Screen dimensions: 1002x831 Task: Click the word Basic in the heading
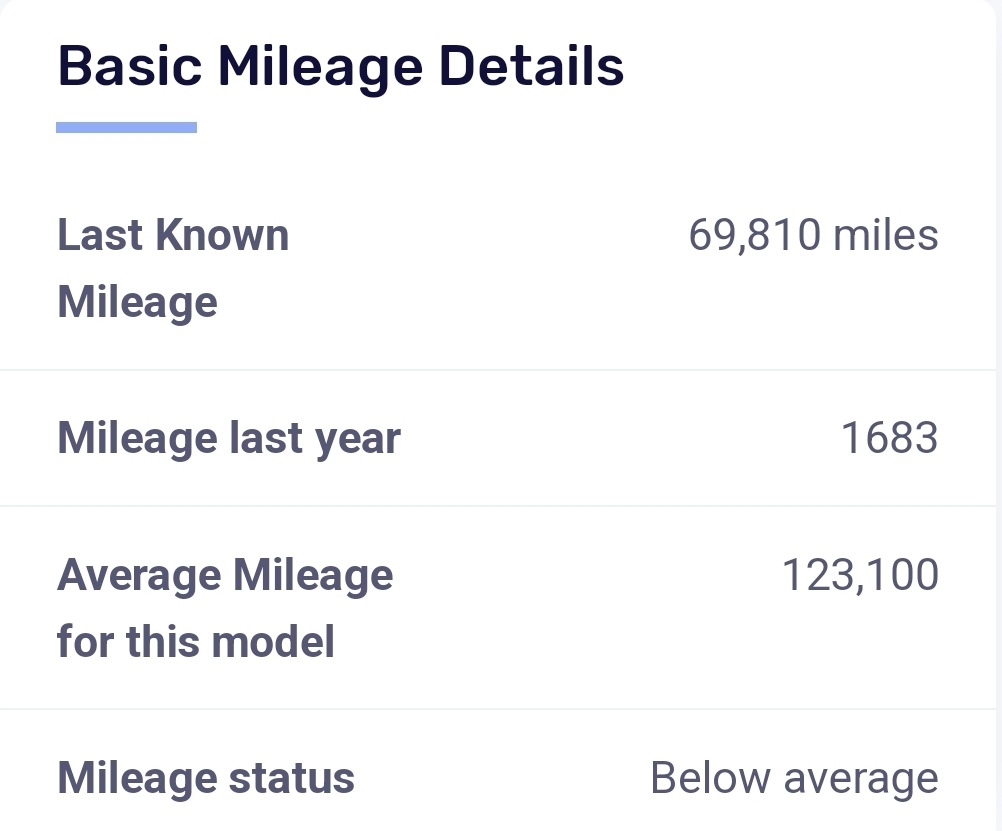pos(130,67)
